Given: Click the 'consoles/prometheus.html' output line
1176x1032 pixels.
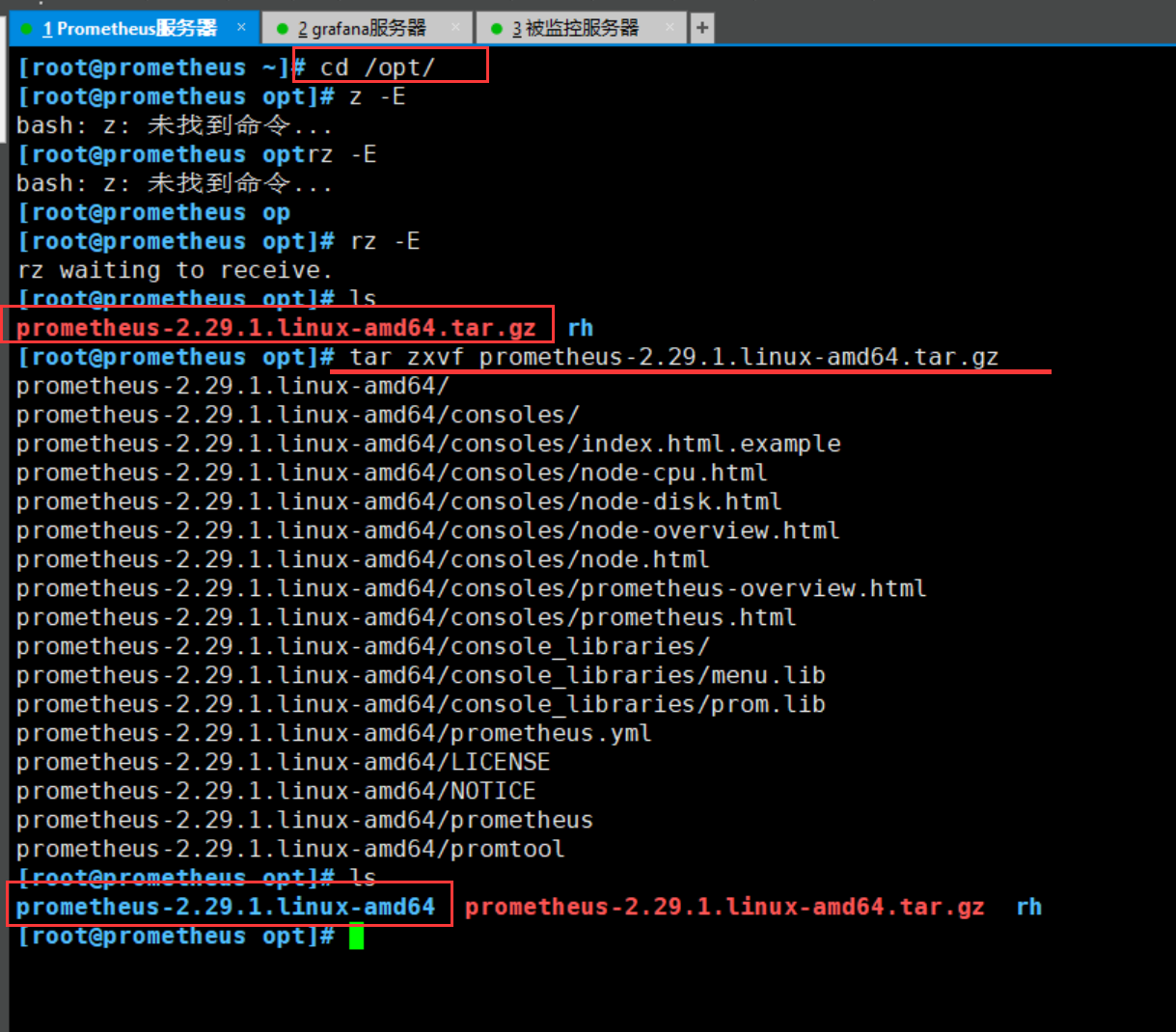Looking at the screenshot, I should click(x=406, y=617).
